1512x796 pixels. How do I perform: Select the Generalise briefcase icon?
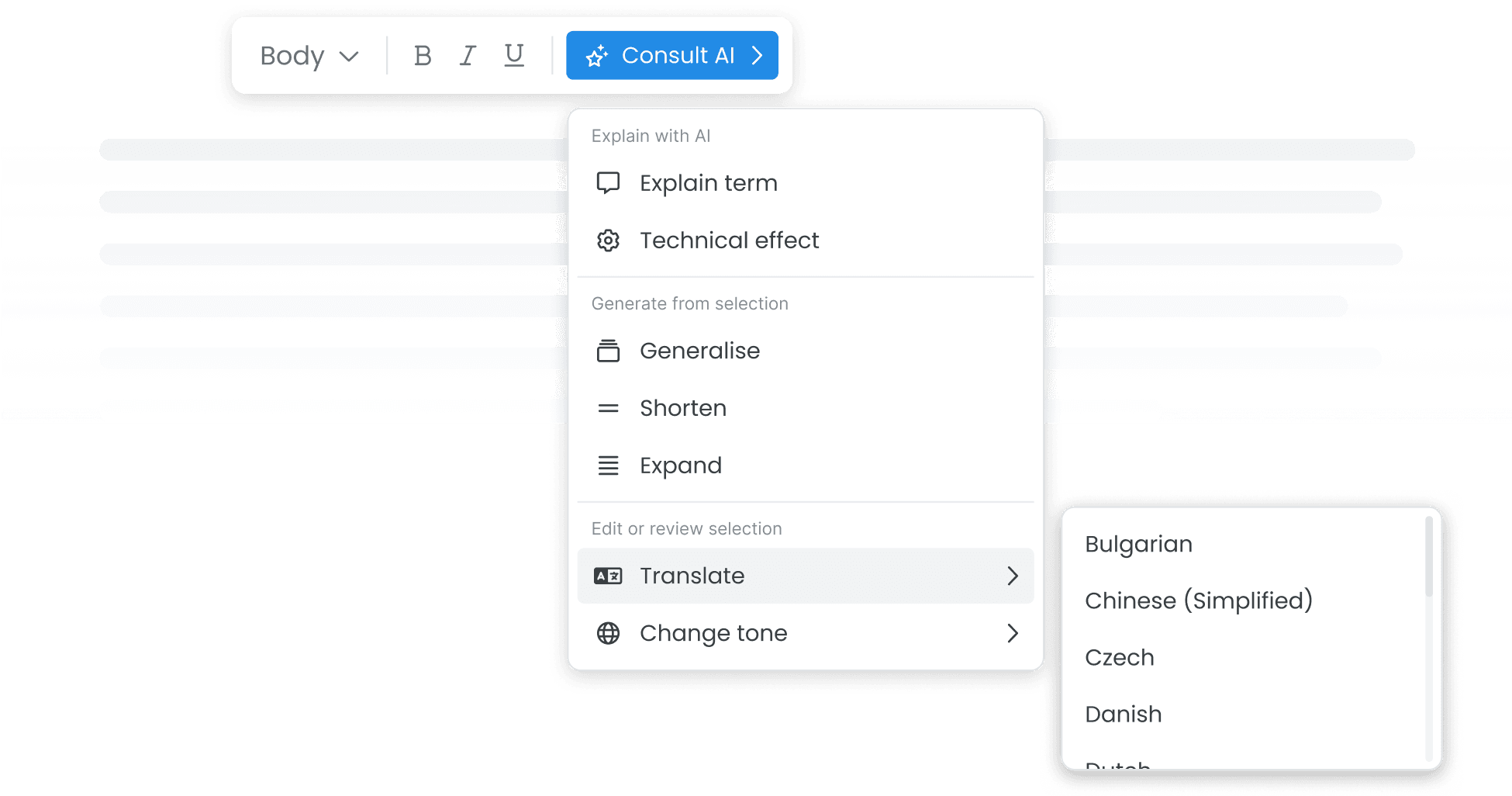click(609, 351)
